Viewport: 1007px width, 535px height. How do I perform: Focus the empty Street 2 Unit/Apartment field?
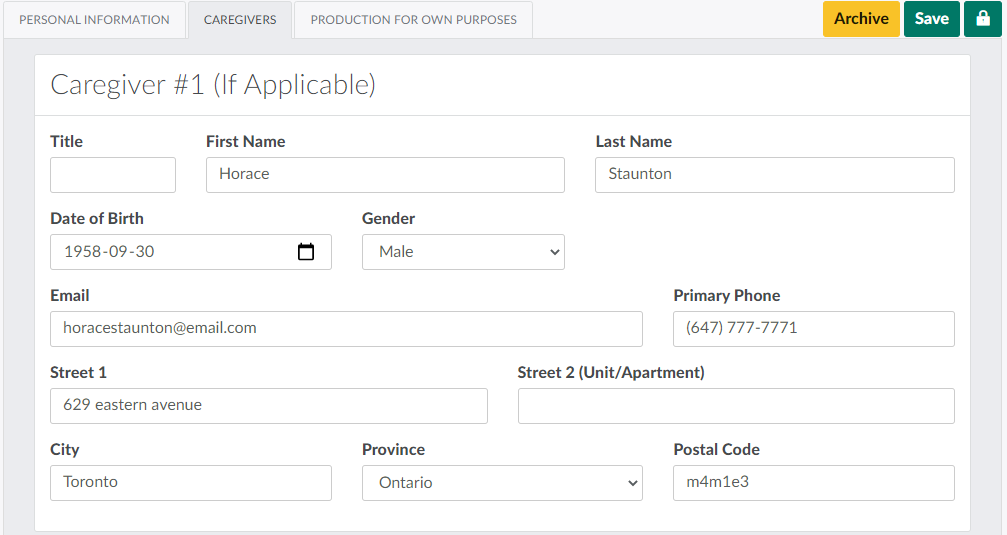pyautogui.click(x=736, y=406)
